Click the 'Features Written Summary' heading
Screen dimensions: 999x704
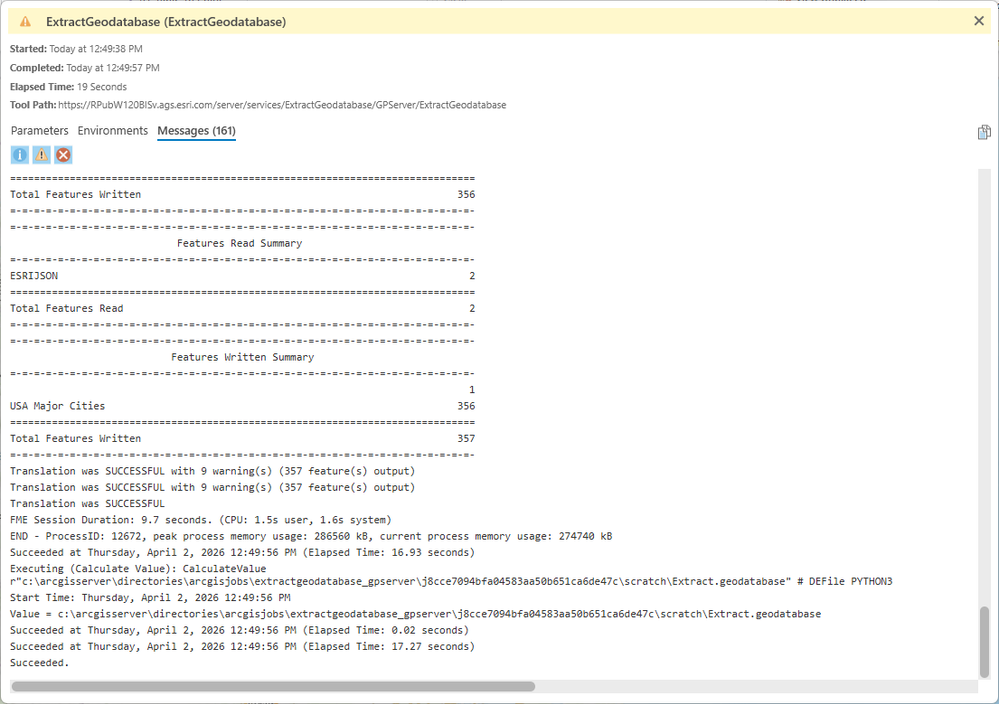[242, 357]
